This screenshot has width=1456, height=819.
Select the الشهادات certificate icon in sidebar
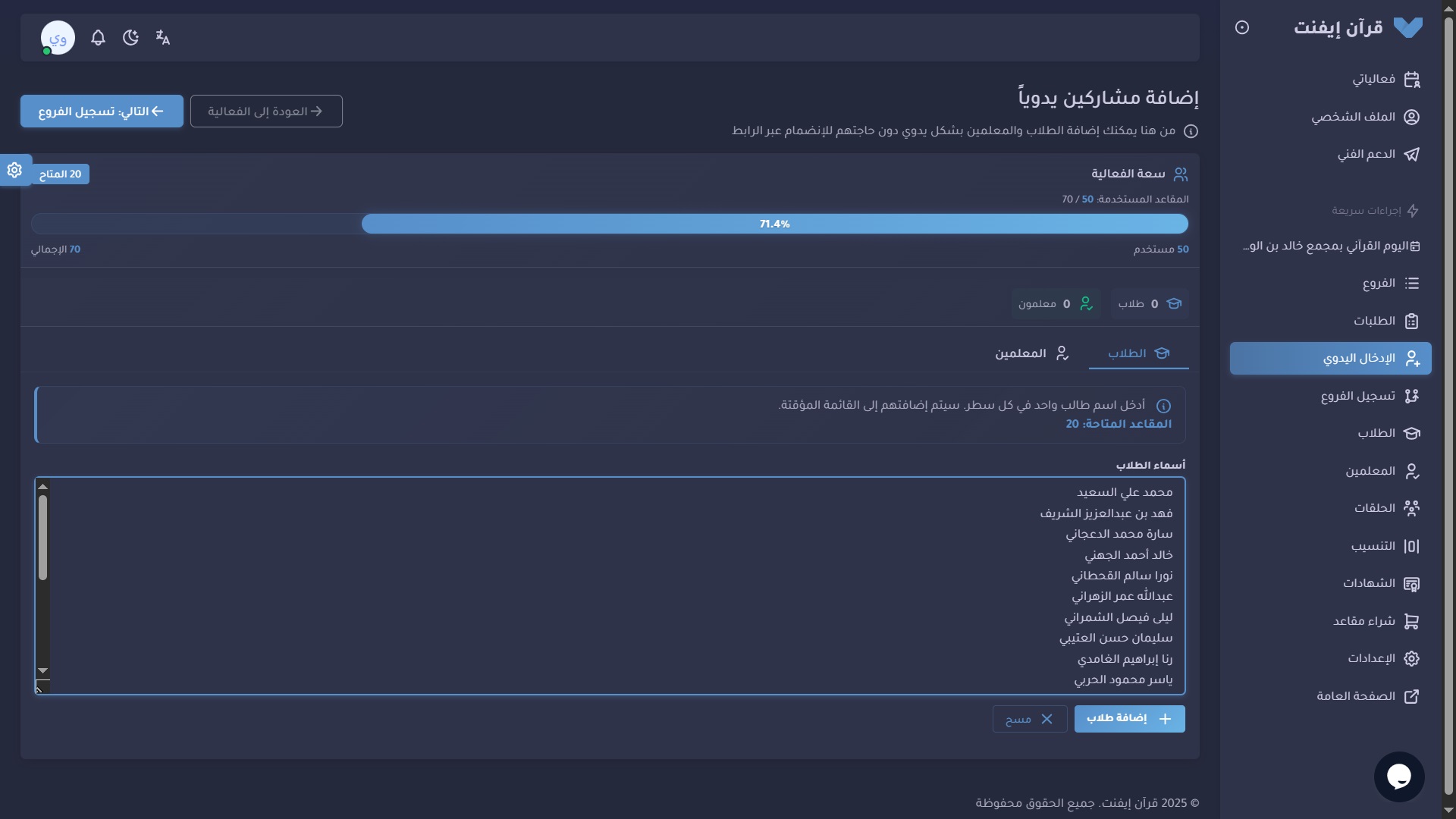click(1411, 583)
